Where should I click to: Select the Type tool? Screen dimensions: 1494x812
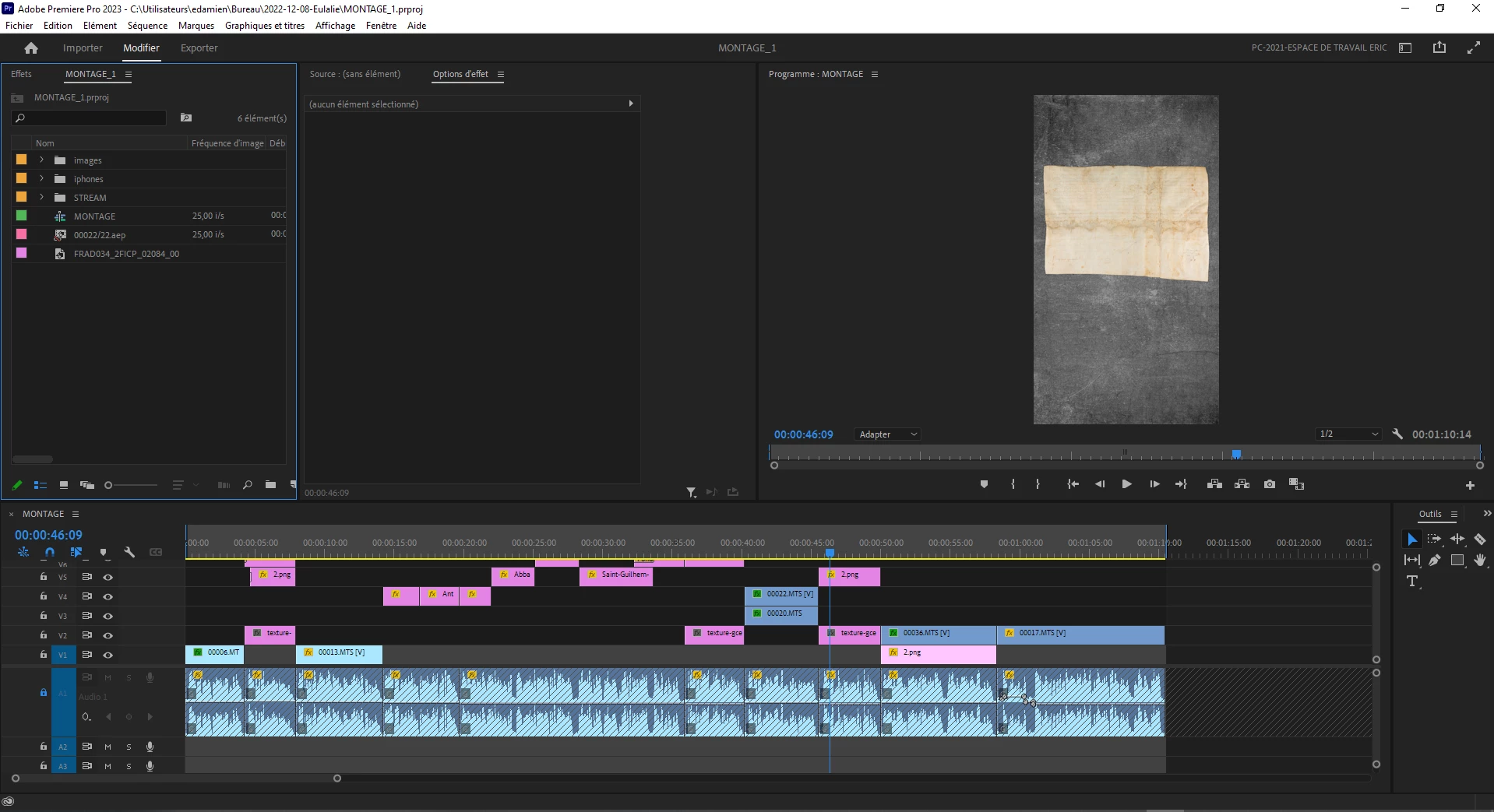[x=1411, y=581]
